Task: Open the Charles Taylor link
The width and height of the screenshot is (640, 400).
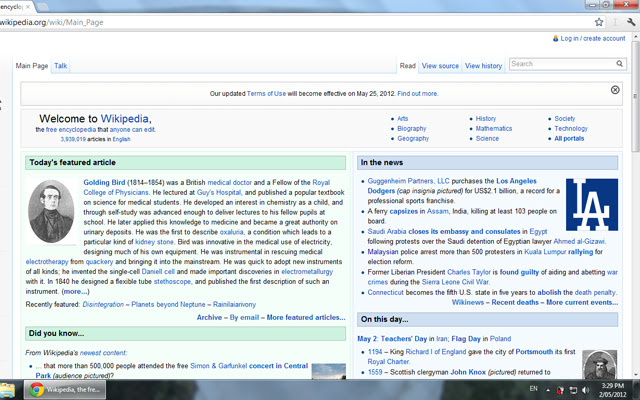Action: pos(469,272)
